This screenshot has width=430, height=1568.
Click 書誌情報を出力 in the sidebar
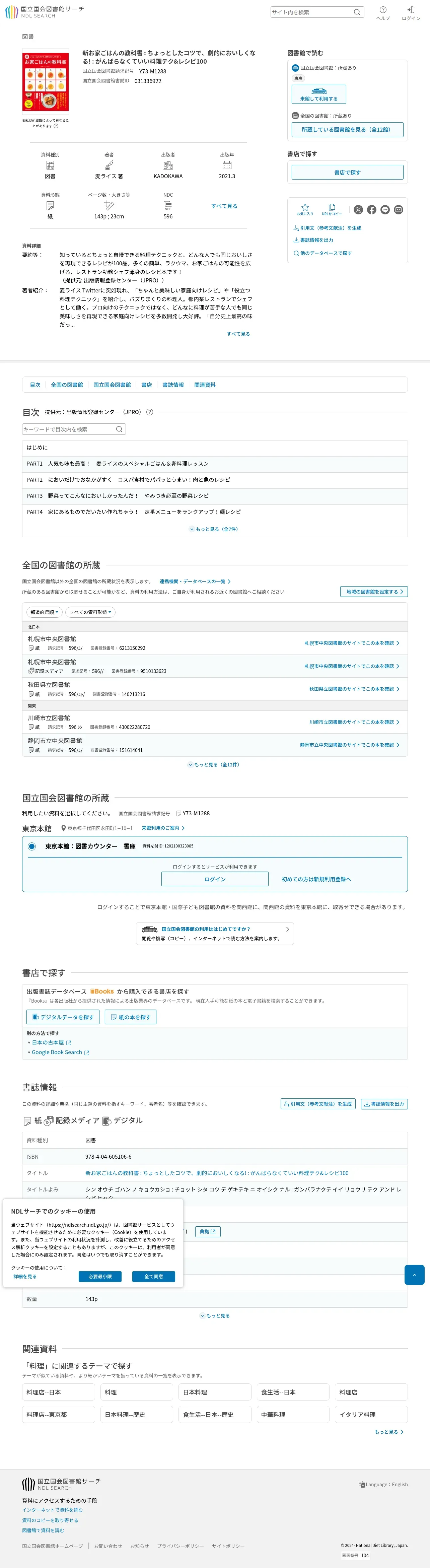point(313,240)
